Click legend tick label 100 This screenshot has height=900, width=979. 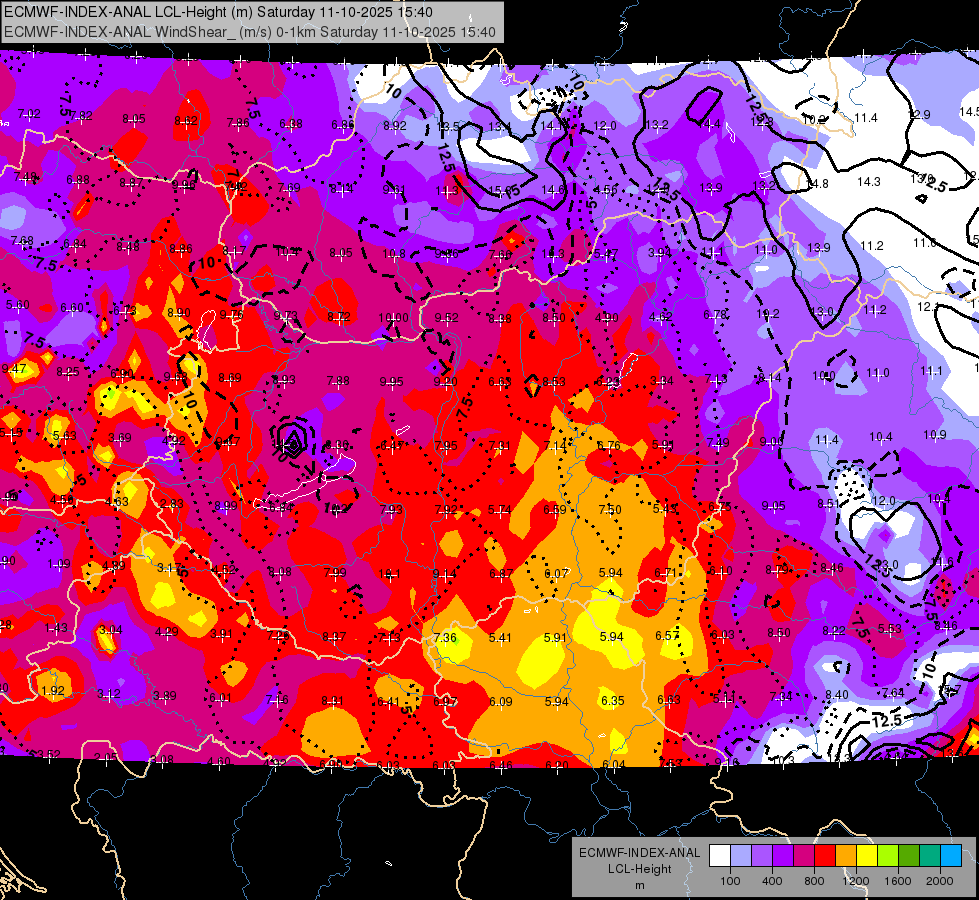731,881
